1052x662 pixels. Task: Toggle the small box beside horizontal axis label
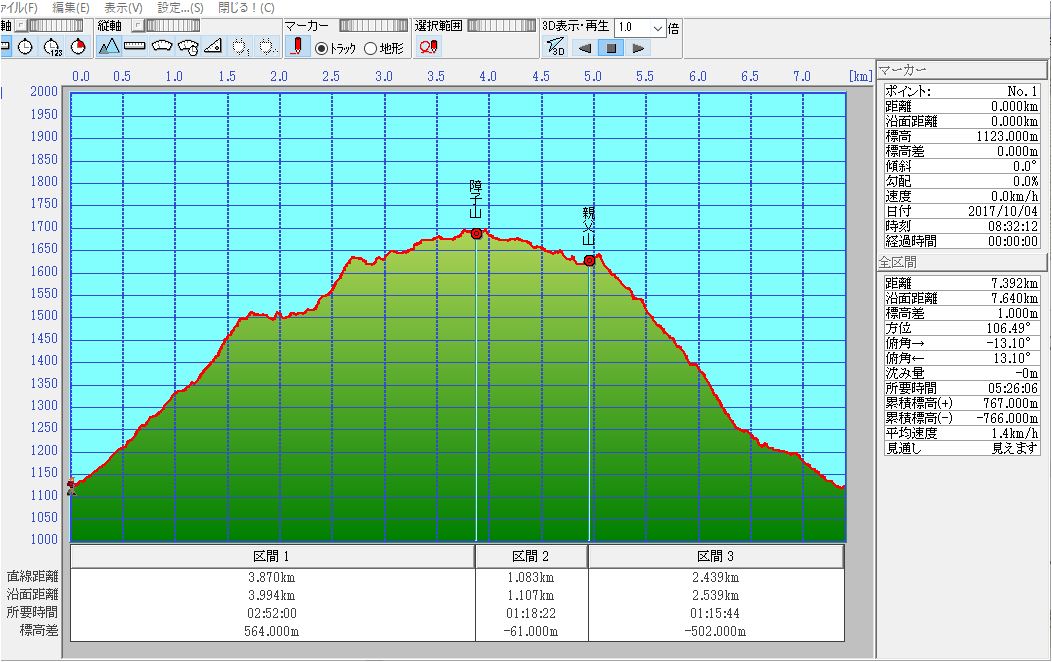[x=21, y=25]
